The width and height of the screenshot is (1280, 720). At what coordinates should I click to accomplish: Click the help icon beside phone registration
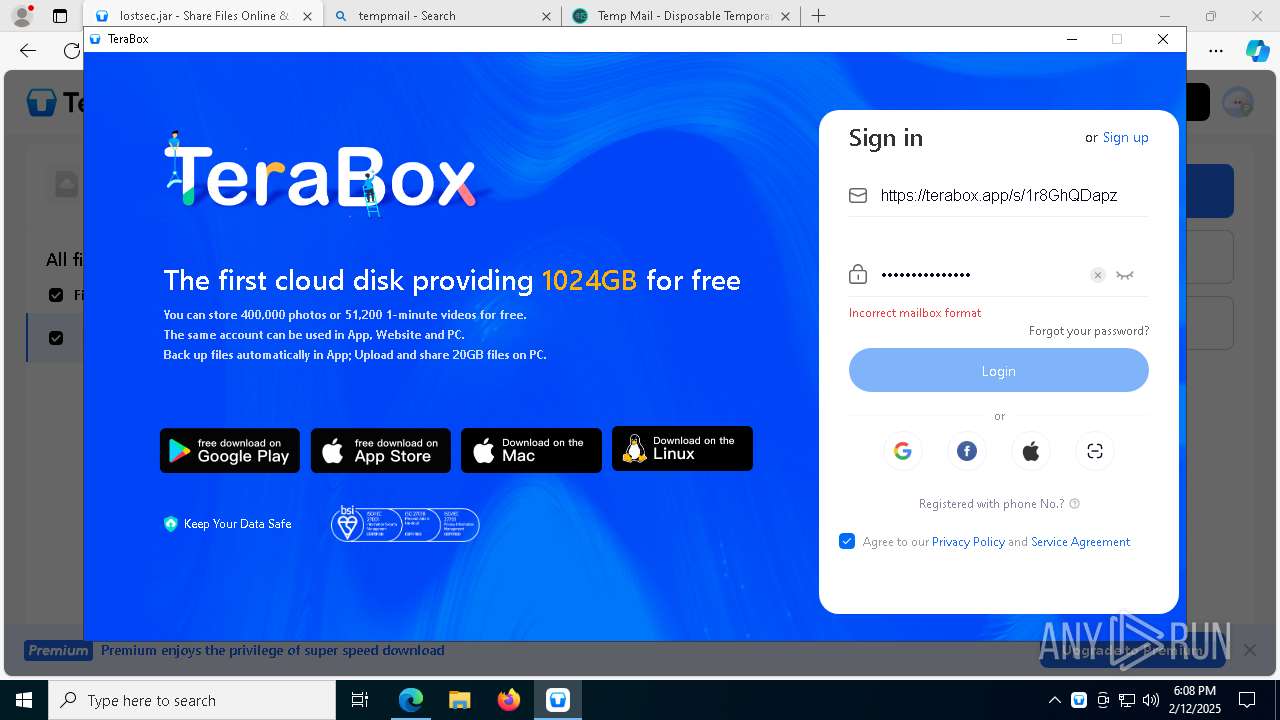pyautogui.click(x=1075, y=504)
